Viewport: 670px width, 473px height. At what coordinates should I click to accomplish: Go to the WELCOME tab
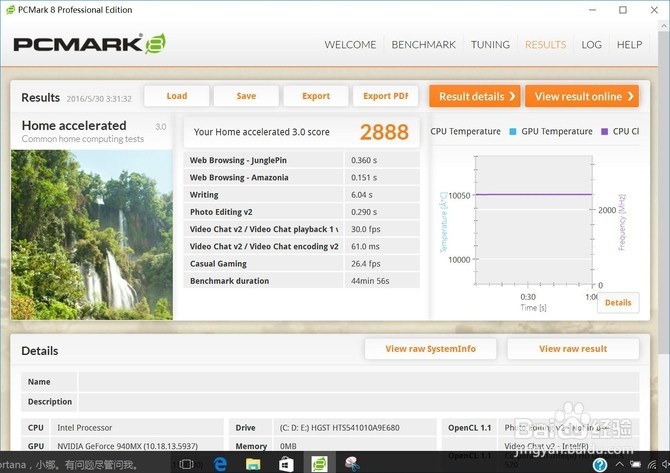pos(350,44)
